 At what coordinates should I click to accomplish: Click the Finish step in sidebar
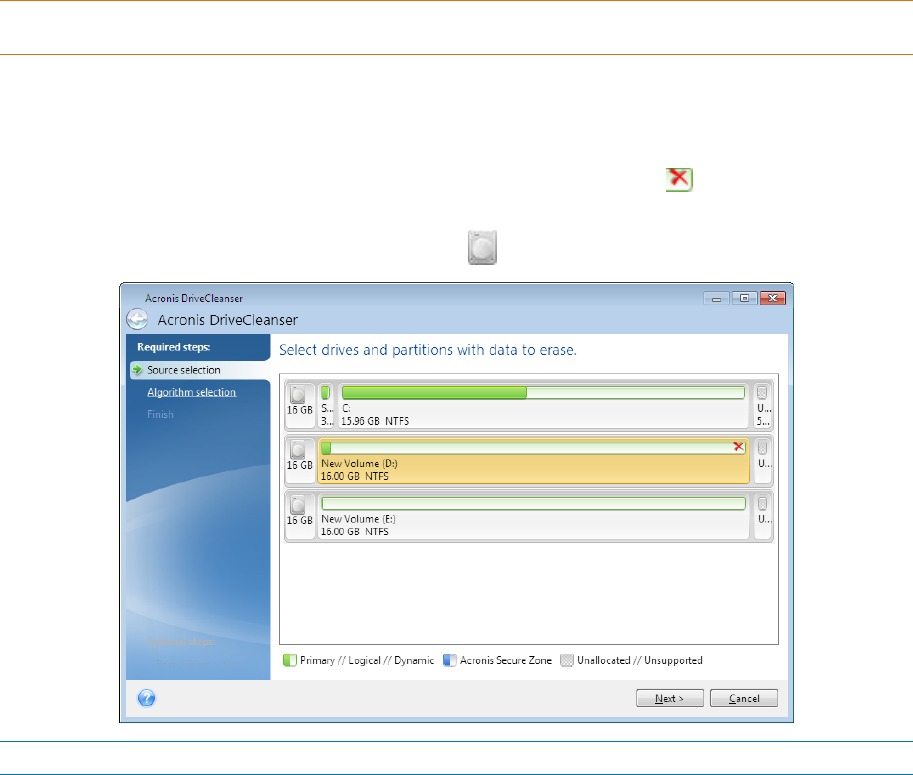click(x=160, y=414)
